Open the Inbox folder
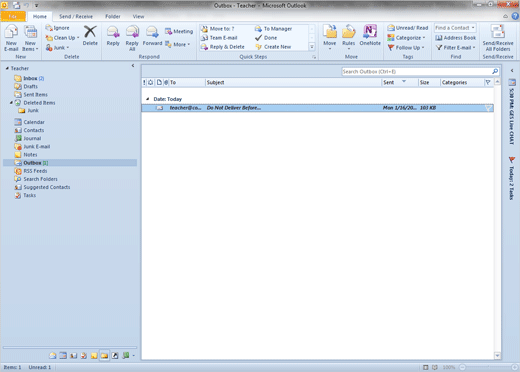 [29, 78]
